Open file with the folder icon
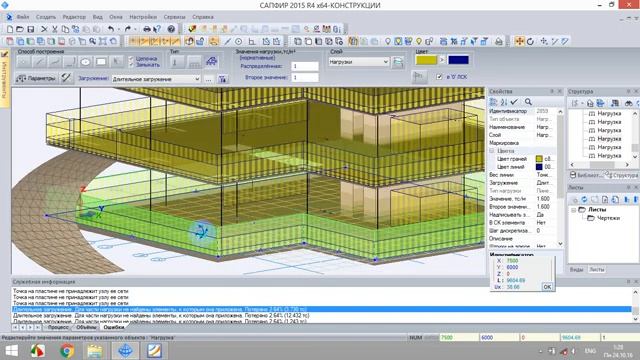640x360 pixels. point(20,29)
